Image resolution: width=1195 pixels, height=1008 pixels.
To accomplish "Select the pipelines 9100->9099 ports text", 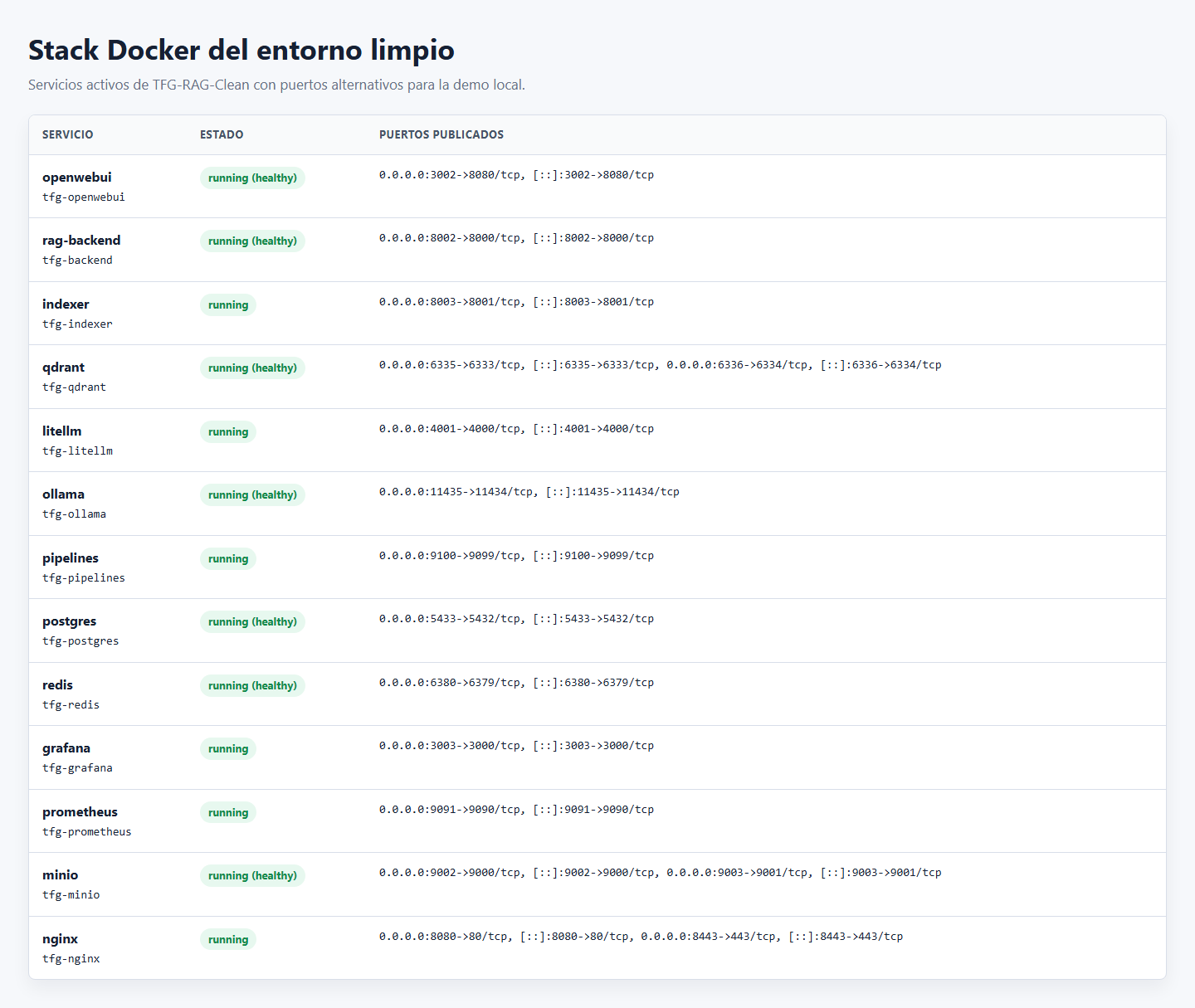I will coord(516,556).
